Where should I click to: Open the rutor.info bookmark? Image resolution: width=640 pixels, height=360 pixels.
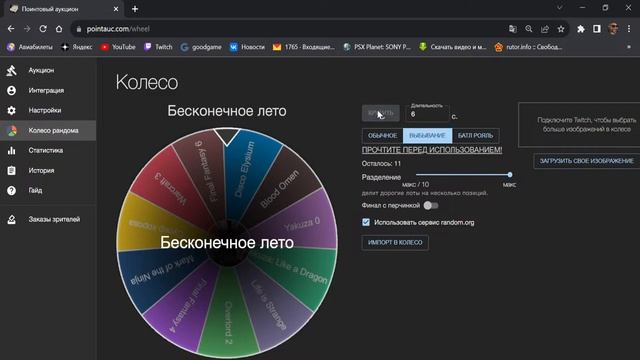(528, 47)
